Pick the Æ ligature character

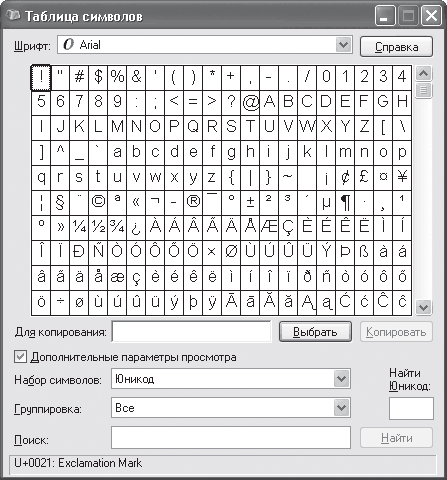[269, 228]
